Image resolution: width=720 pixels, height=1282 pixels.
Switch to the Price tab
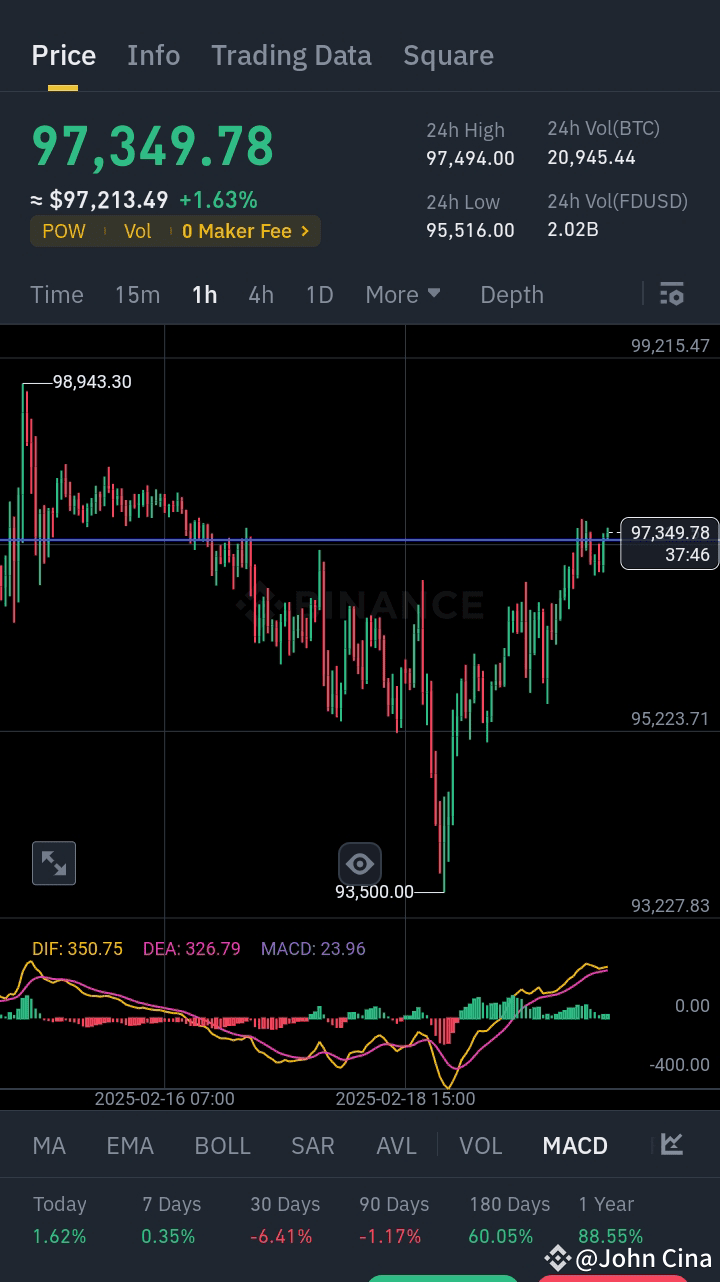[64, 56]
